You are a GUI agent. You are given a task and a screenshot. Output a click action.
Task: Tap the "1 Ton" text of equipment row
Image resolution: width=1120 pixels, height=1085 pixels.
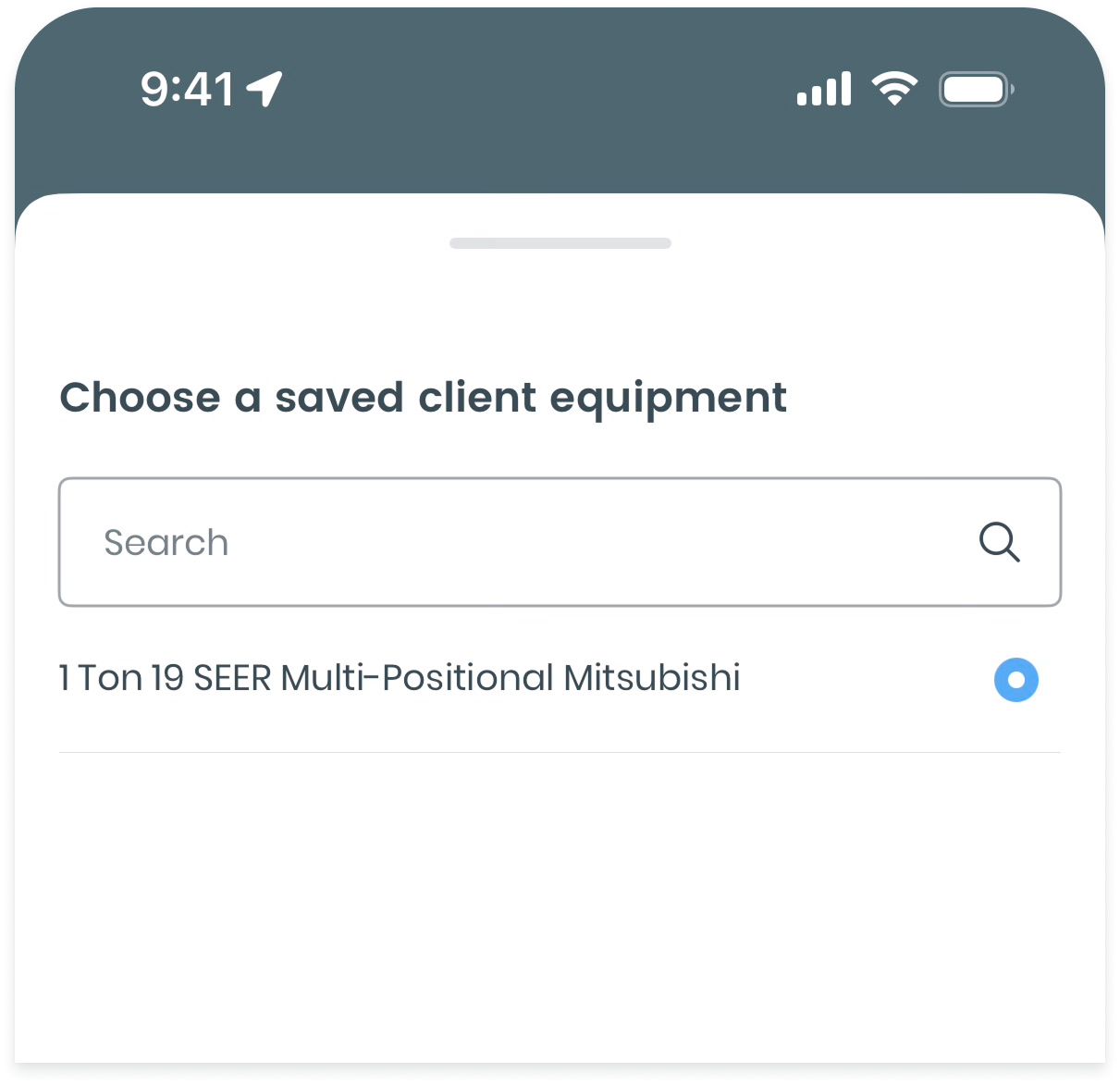point(100,678)
